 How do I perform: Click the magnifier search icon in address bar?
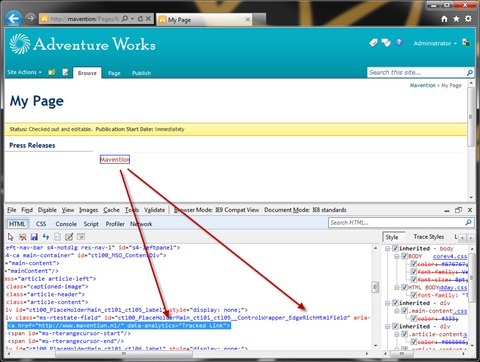(125, 19)
